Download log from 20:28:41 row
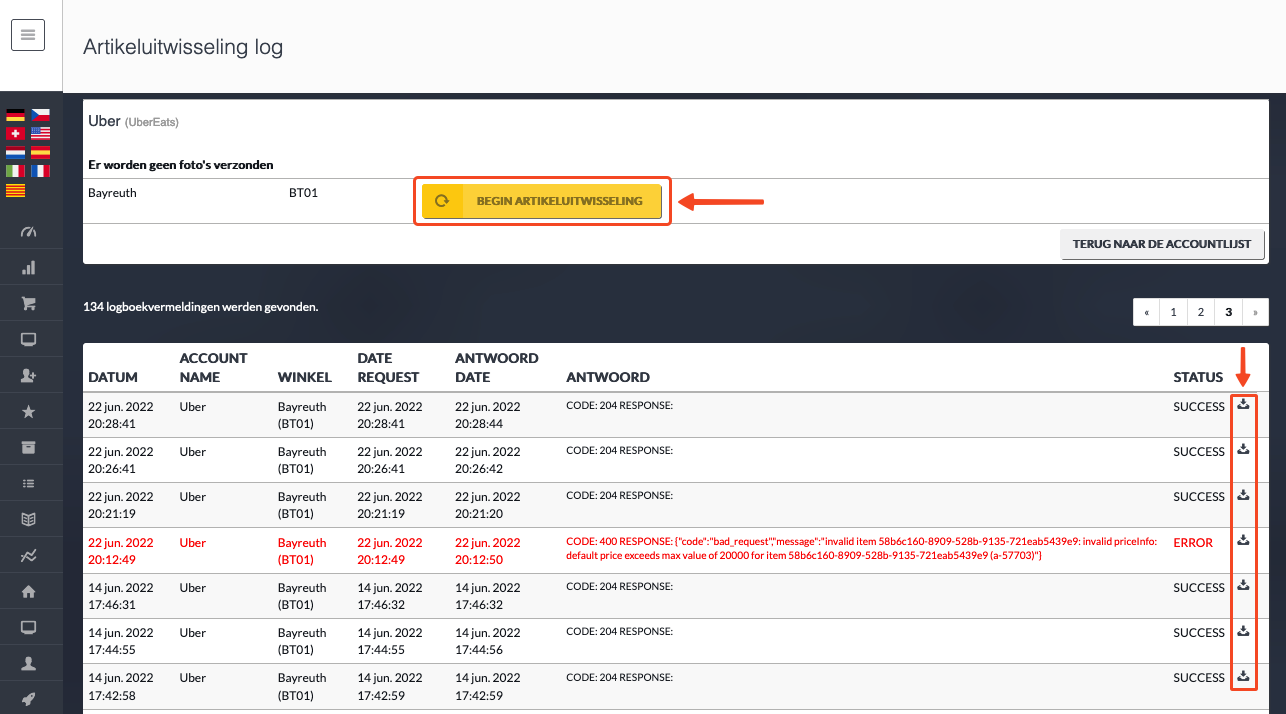Image resolution: width=1286 pixels, height=714 pixels. click(1243, 404)
